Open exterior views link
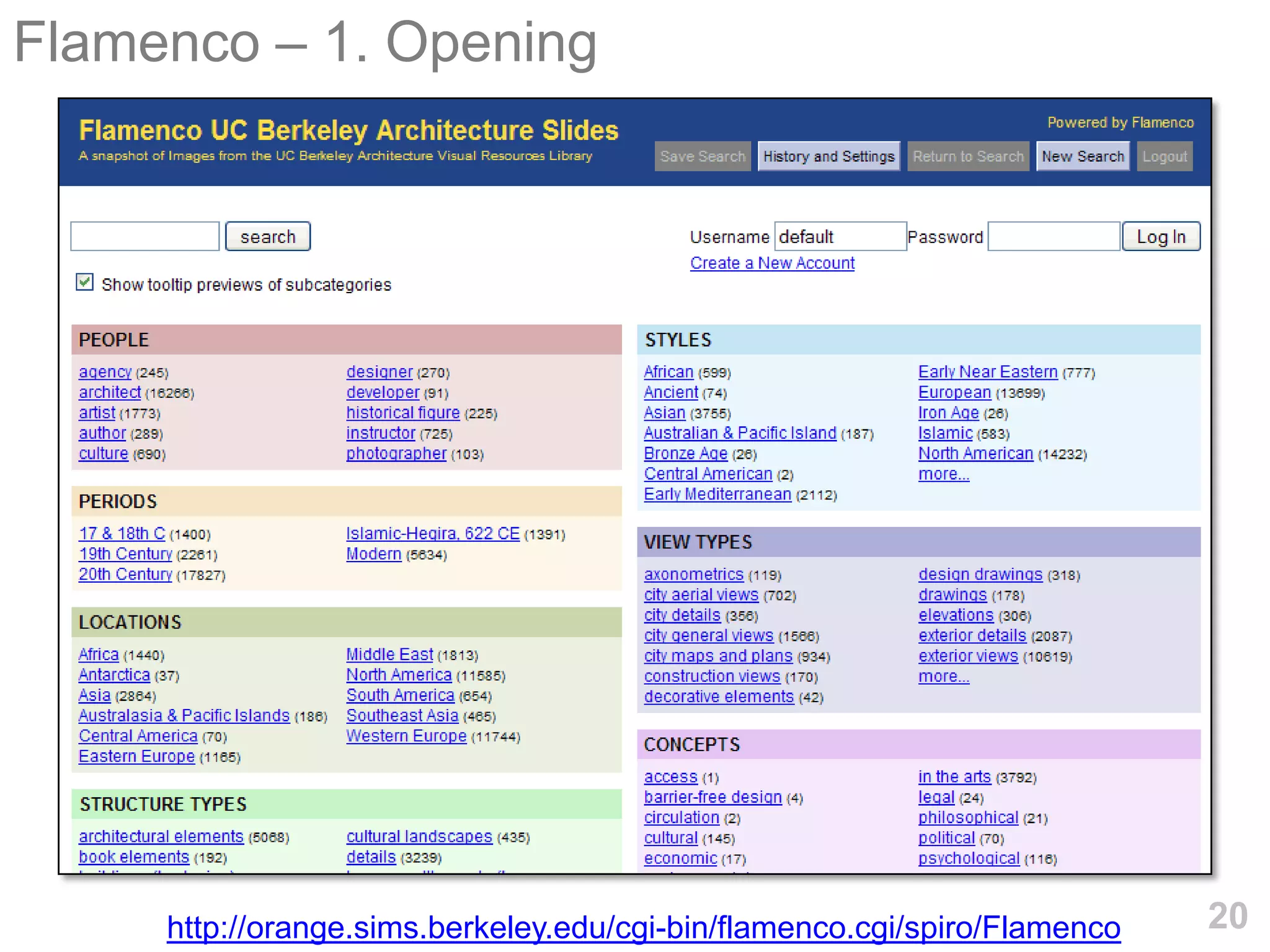This screenshot has height=952, width=1270. point(969,656)
